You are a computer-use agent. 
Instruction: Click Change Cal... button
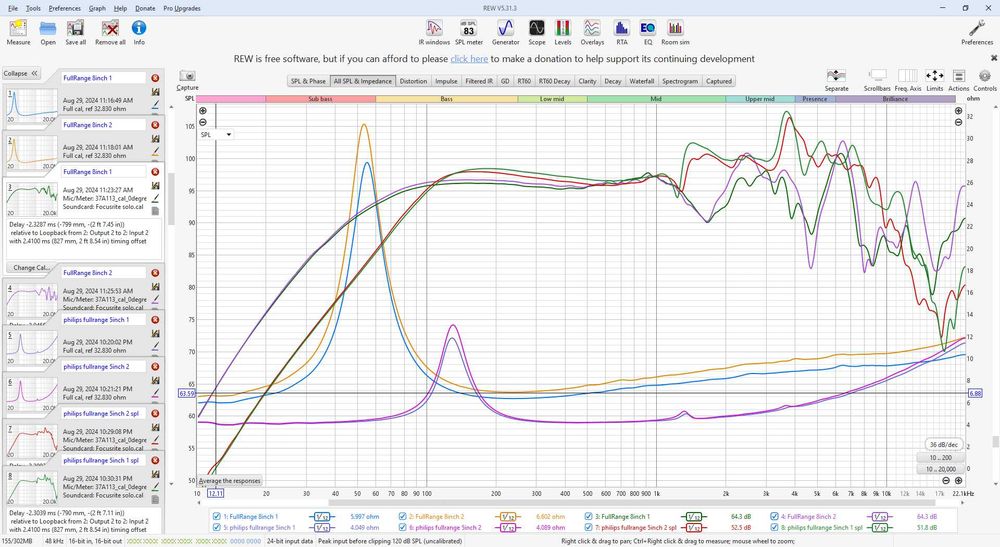(x=31, y=268)
